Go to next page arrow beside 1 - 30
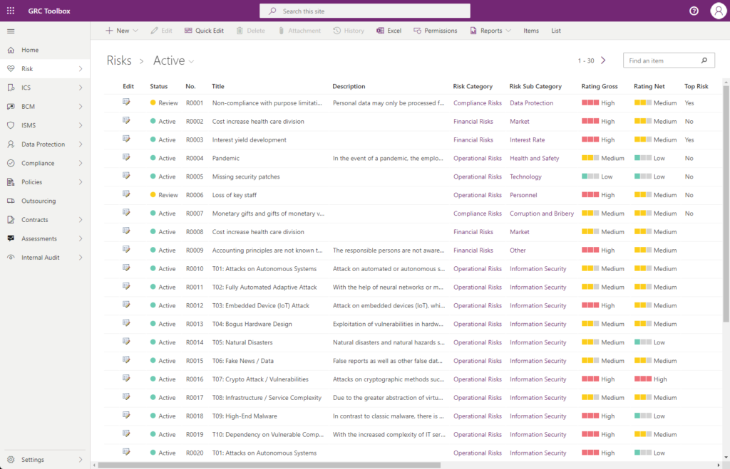This screenshot has width=730, height=469. click(603, 61)
